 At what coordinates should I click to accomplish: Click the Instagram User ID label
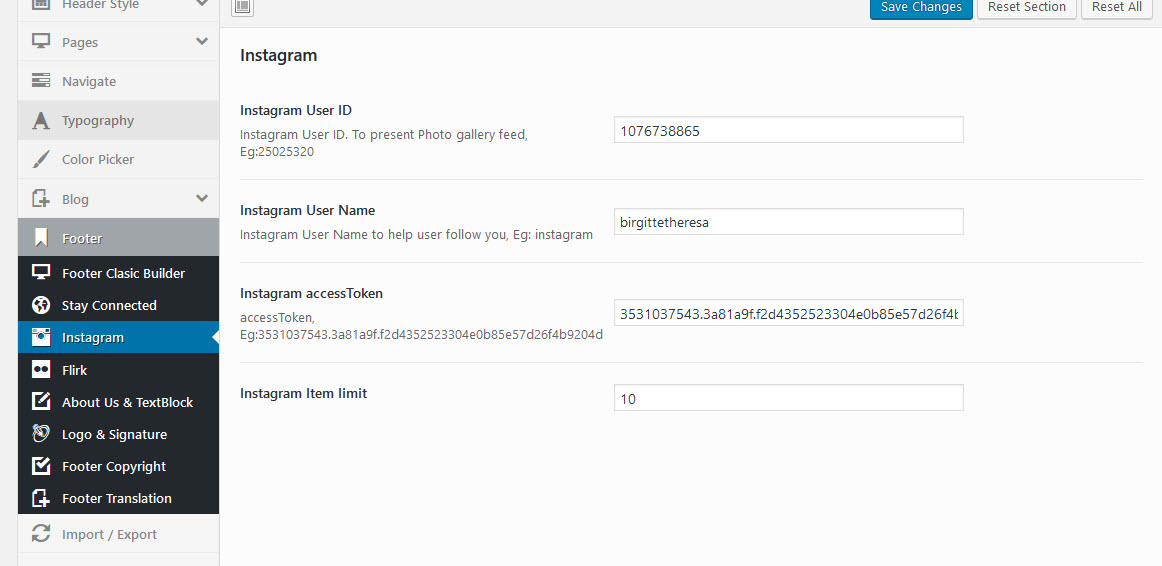click(296, 110)
